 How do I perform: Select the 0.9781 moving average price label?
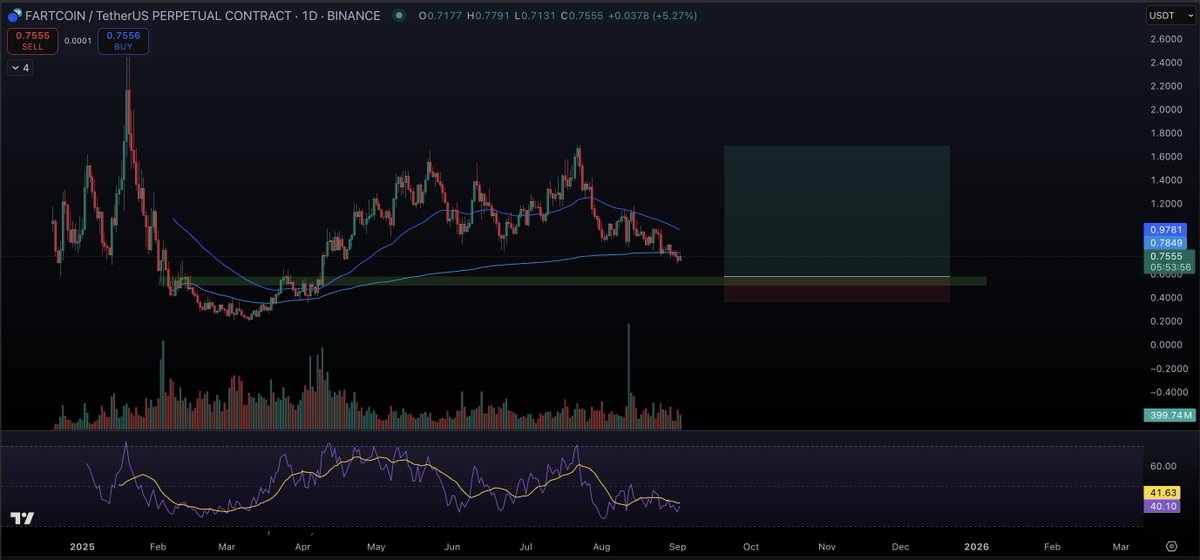[1165, 229]
